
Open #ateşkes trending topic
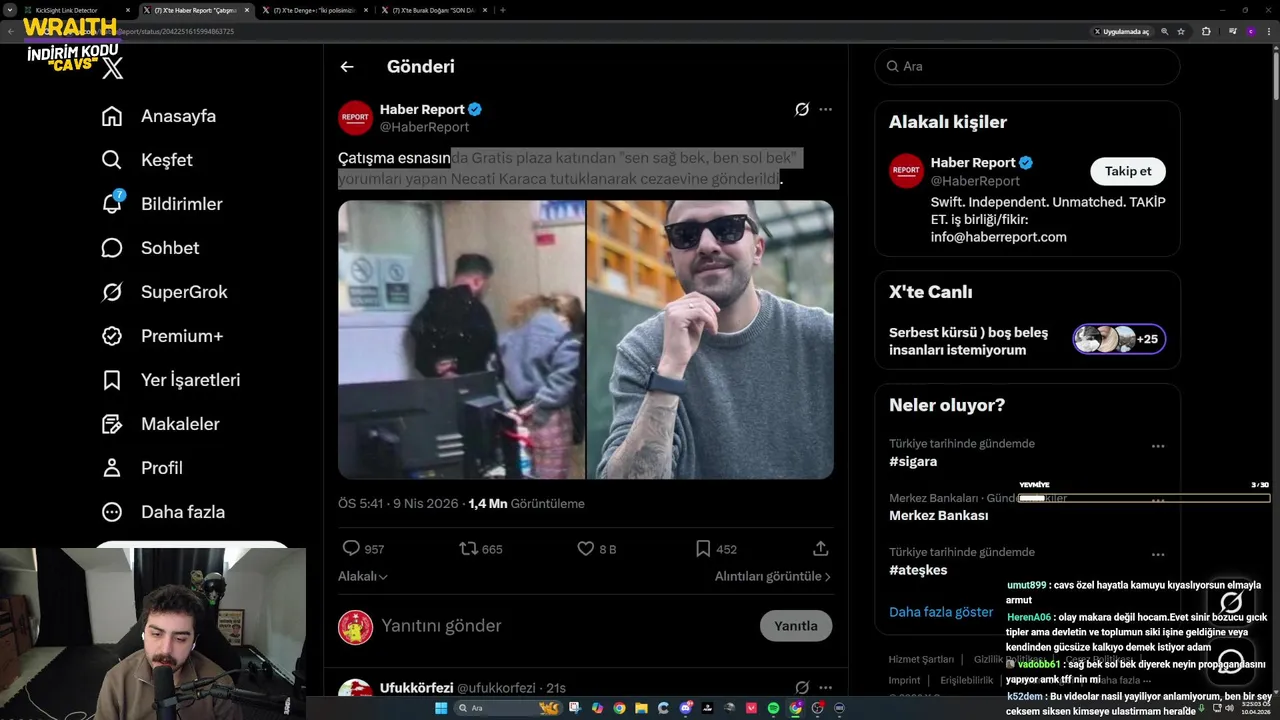coord(918,570)
